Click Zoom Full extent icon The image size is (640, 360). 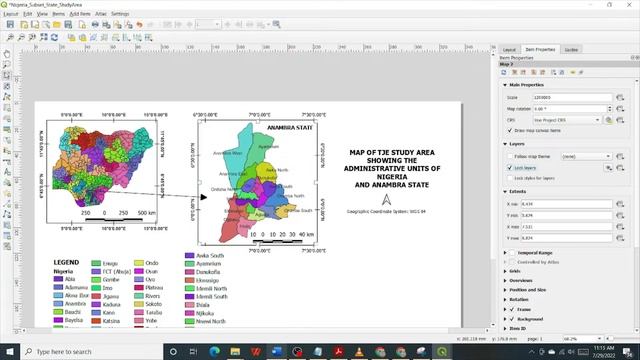[44, 38]
